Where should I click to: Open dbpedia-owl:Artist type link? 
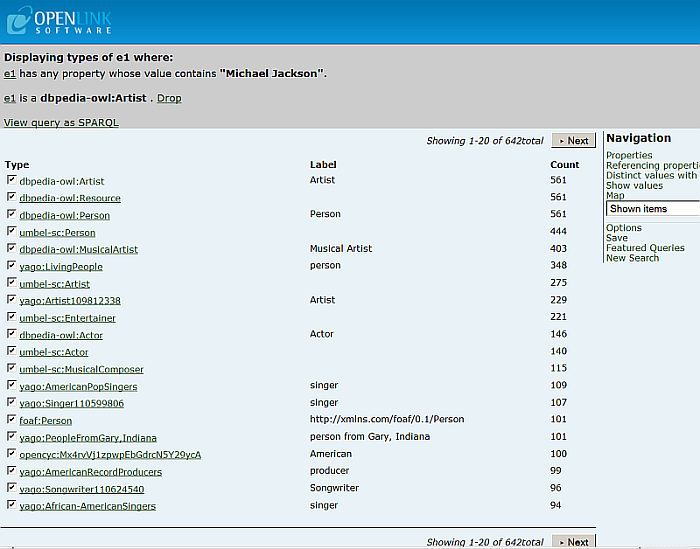(62, 181)
